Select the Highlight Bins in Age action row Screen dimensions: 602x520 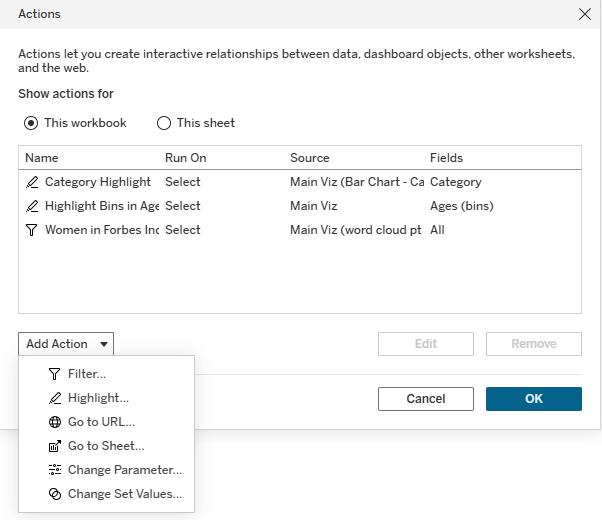(102, 206)
